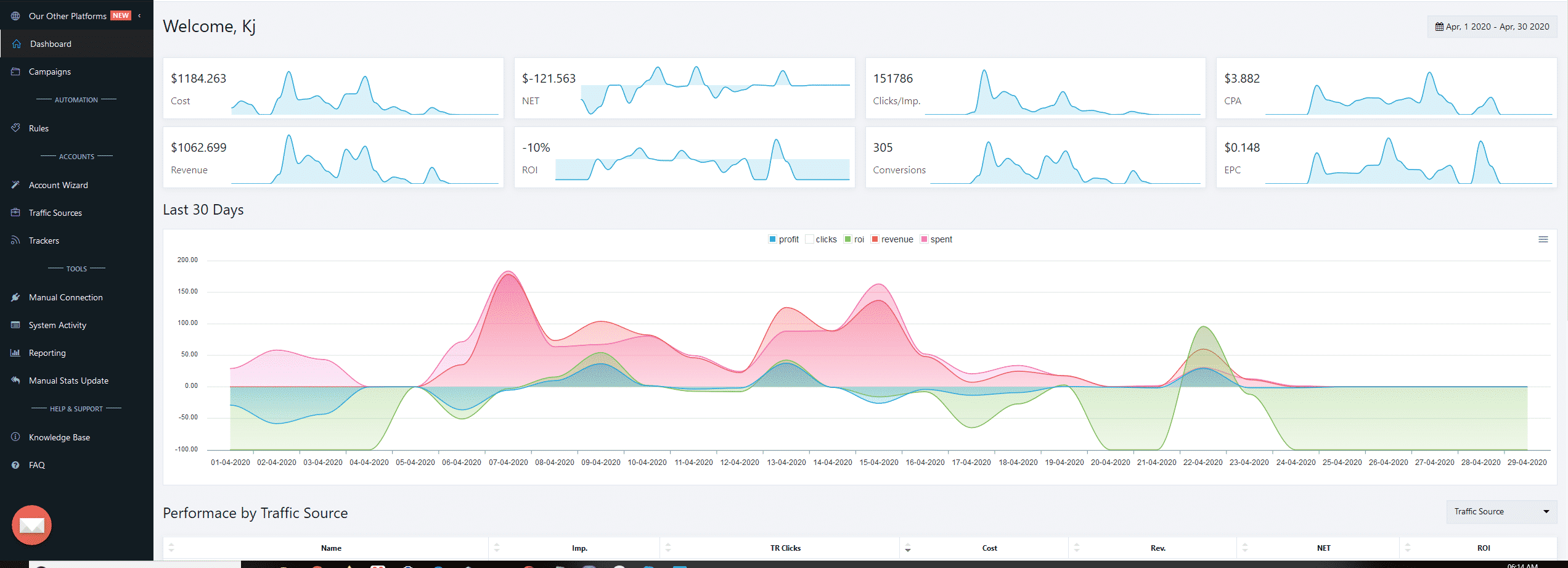This screenshot has height=568, width=1568.
Task: Toggle the clicks series in legend
Action: coord(821,239)
